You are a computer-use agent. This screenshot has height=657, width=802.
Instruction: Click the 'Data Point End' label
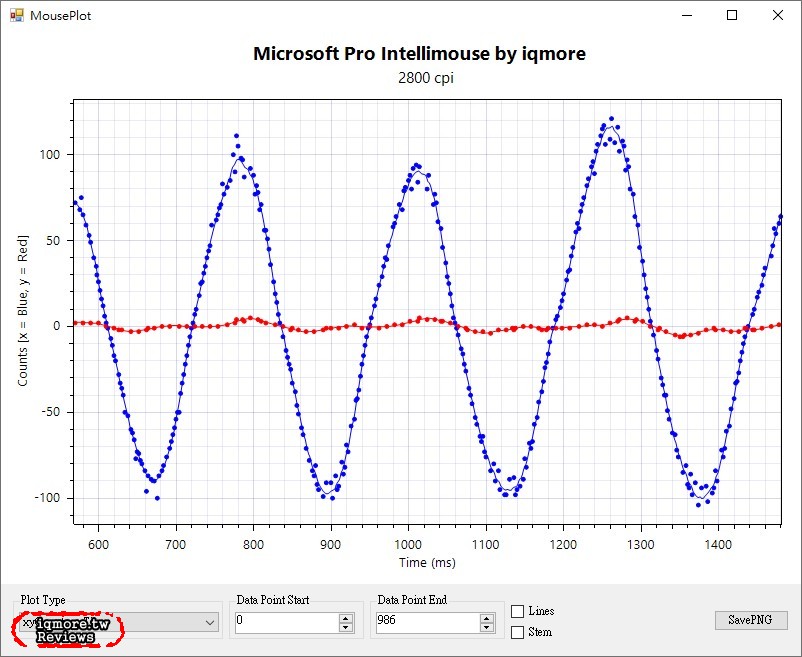(x=412, y=600)
